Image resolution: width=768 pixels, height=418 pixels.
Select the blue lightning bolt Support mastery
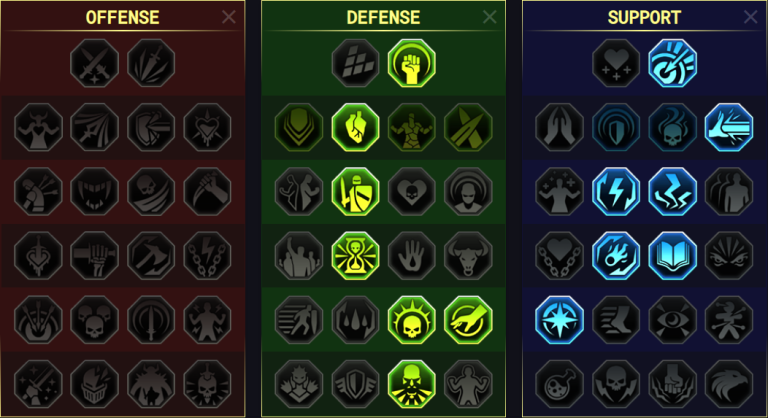click(616, 192)
